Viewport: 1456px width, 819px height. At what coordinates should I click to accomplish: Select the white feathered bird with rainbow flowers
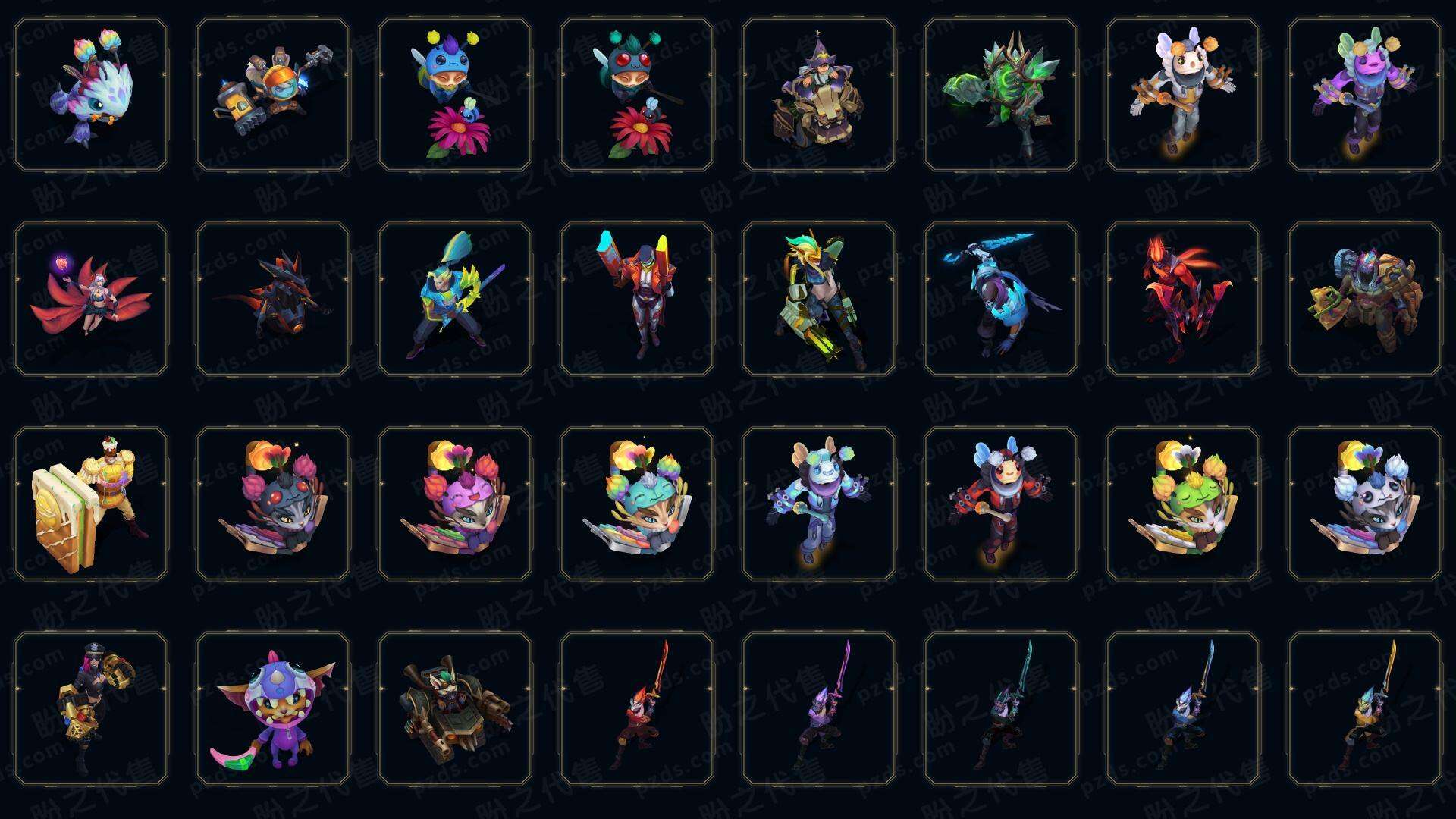[91, 95]
